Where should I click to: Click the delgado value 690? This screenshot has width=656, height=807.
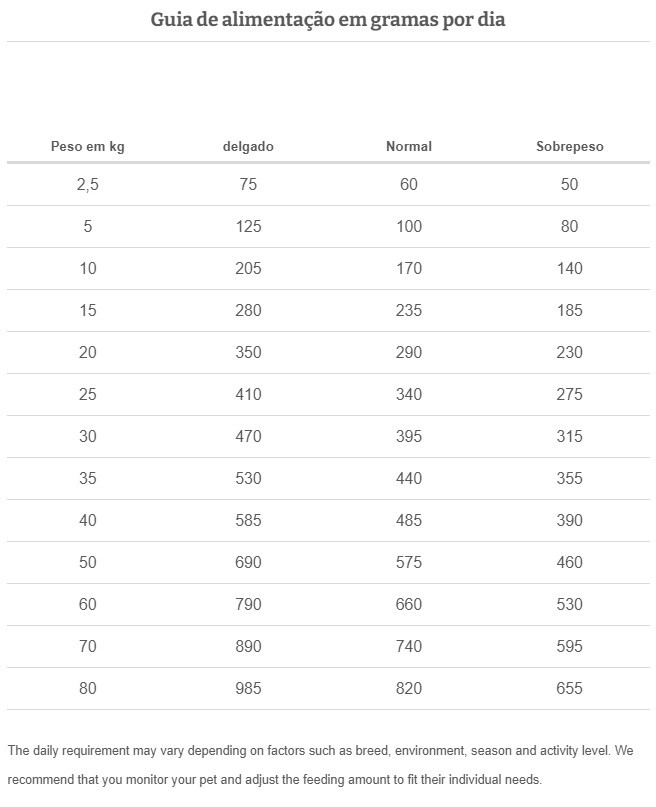pos(248,562)
